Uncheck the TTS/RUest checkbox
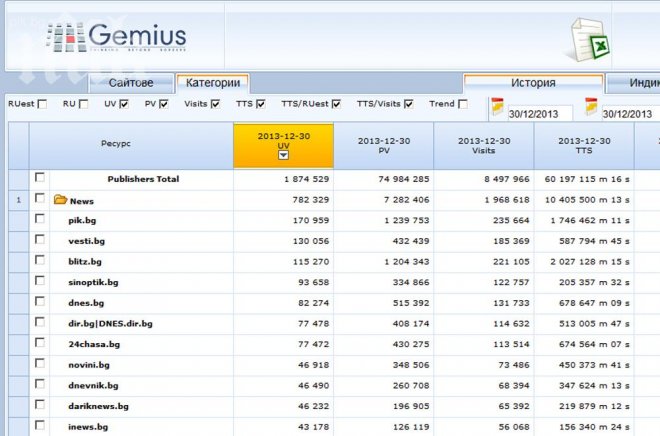Viewport: 660px width, 436px height. [336, 104]
